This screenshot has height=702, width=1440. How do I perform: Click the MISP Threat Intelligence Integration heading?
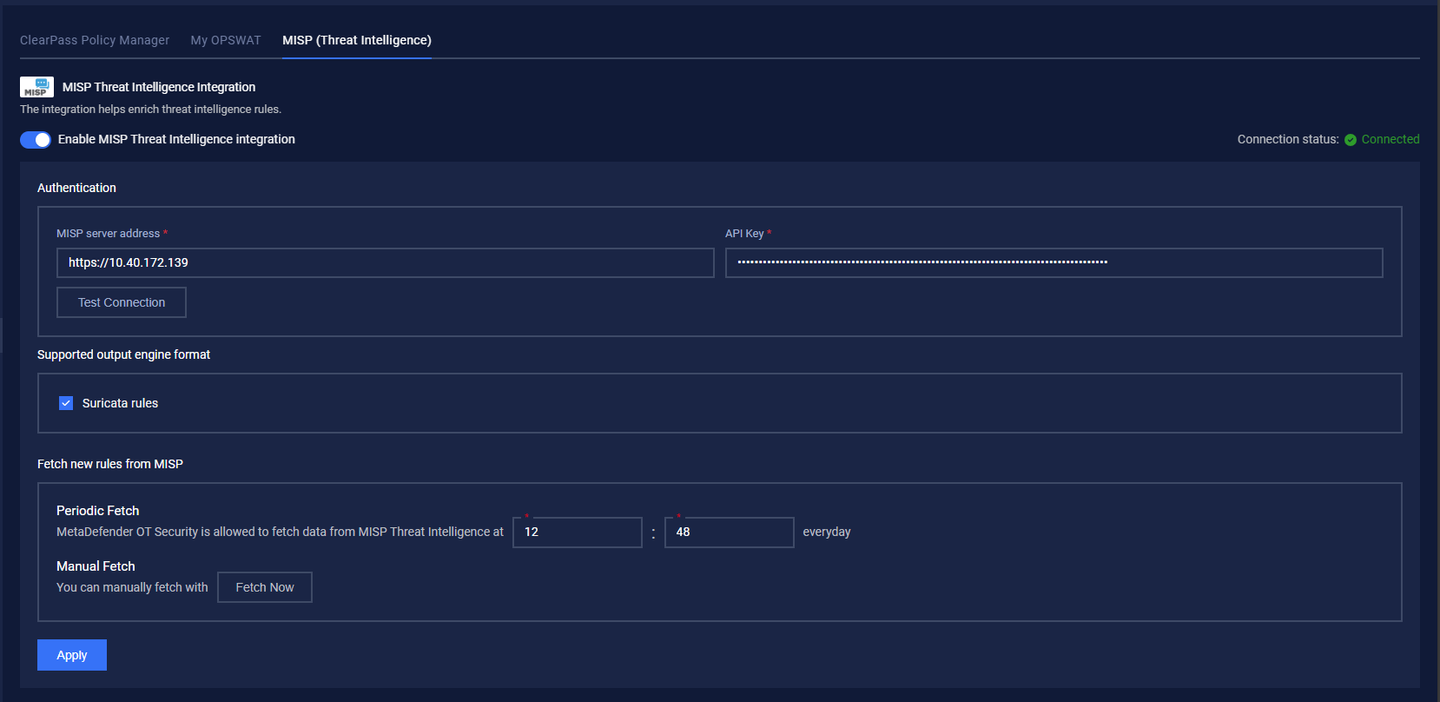coord(159,87)
